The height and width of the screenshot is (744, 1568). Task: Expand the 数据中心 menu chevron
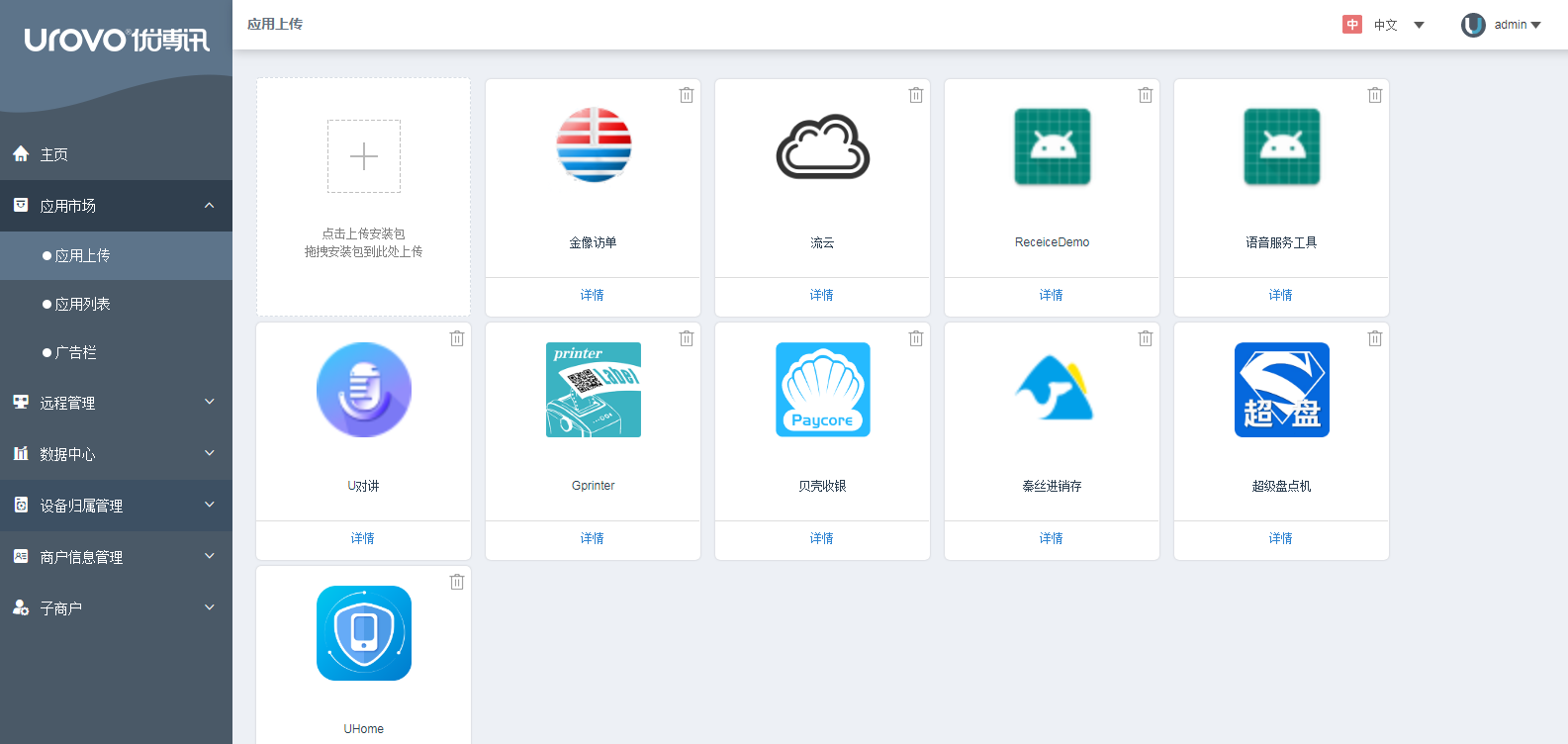[x=209, y=453]
